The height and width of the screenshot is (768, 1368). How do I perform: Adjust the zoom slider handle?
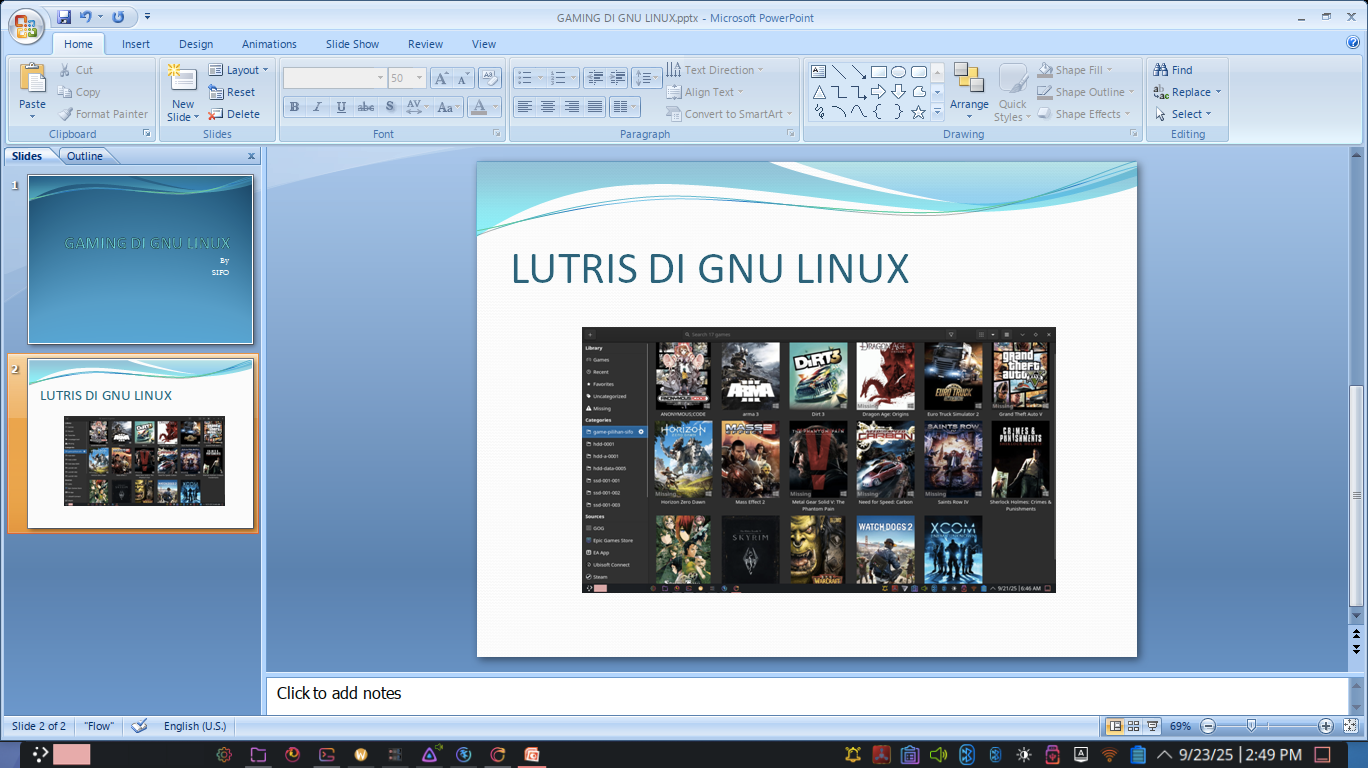(x=1251, y=726)
